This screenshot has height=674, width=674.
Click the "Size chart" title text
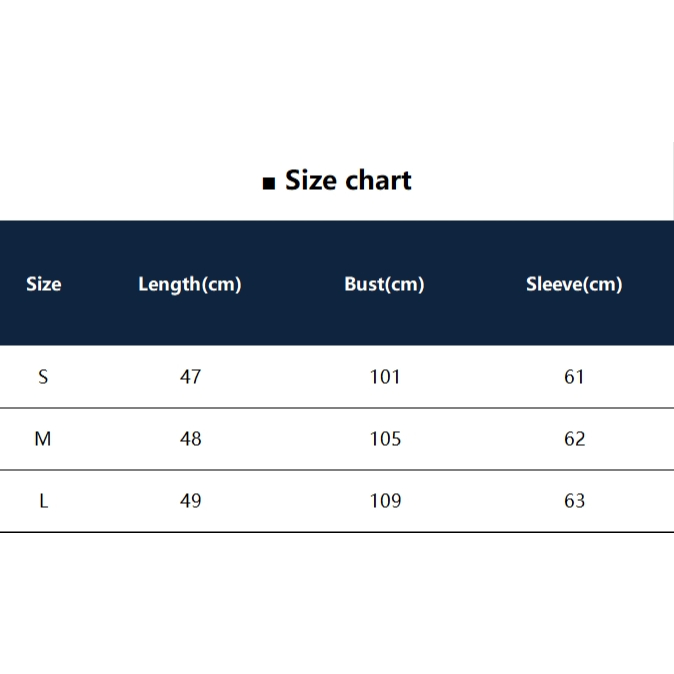[x=348, y=181]
